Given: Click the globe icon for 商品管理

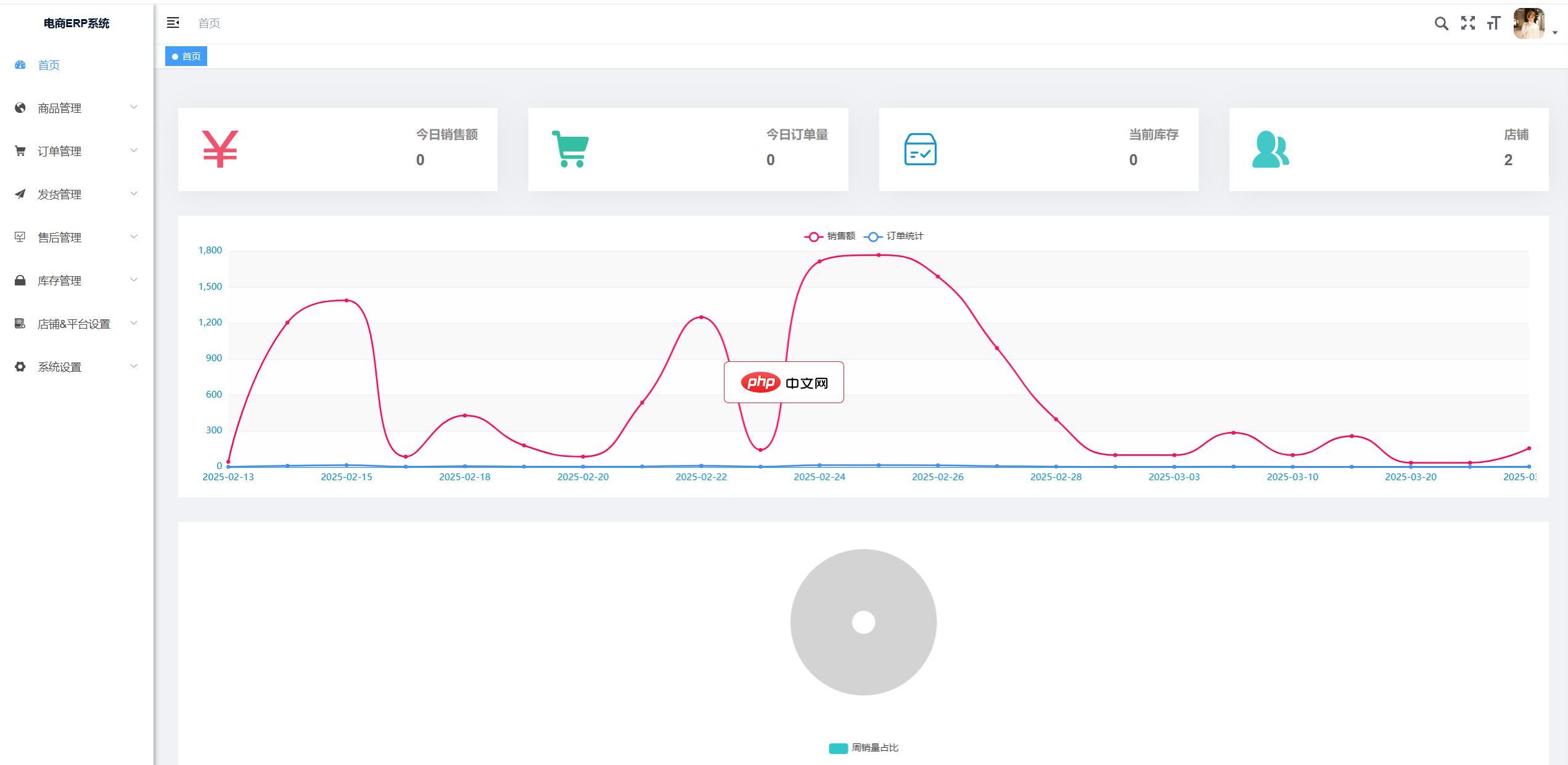Looking at the screenshot, I should pyautogui.click(x=20, y=108).
